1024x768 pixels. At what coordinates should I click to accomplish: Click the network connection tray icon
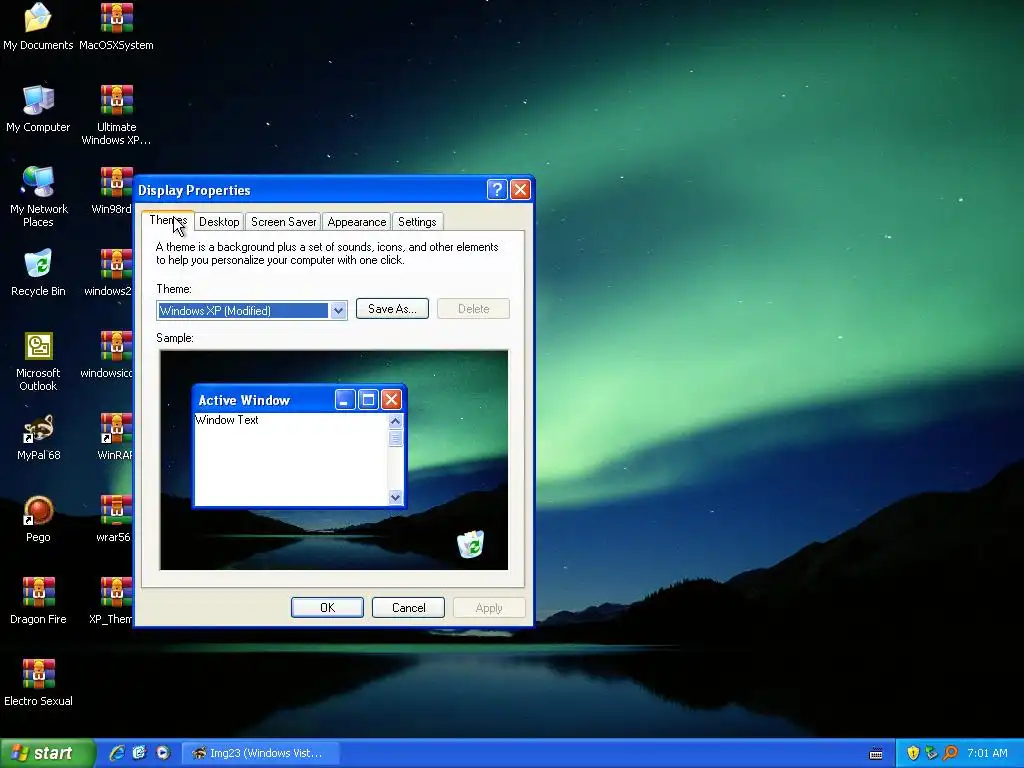click(931, 753)
